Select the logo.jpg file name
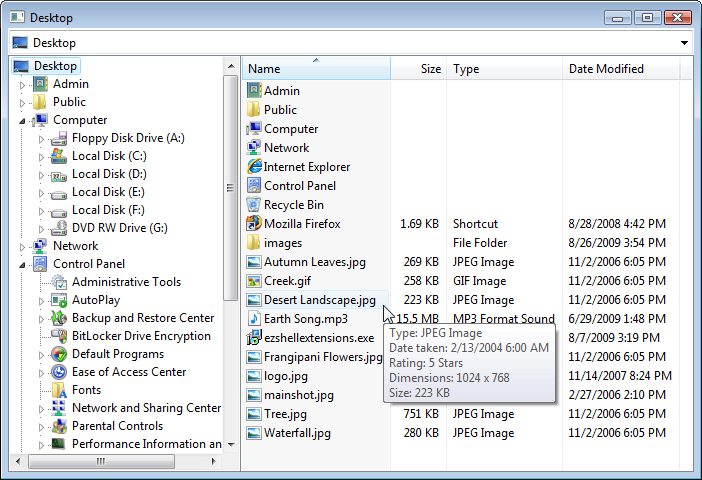The width and height of the screenshot is (702, 480). point(286,376)
